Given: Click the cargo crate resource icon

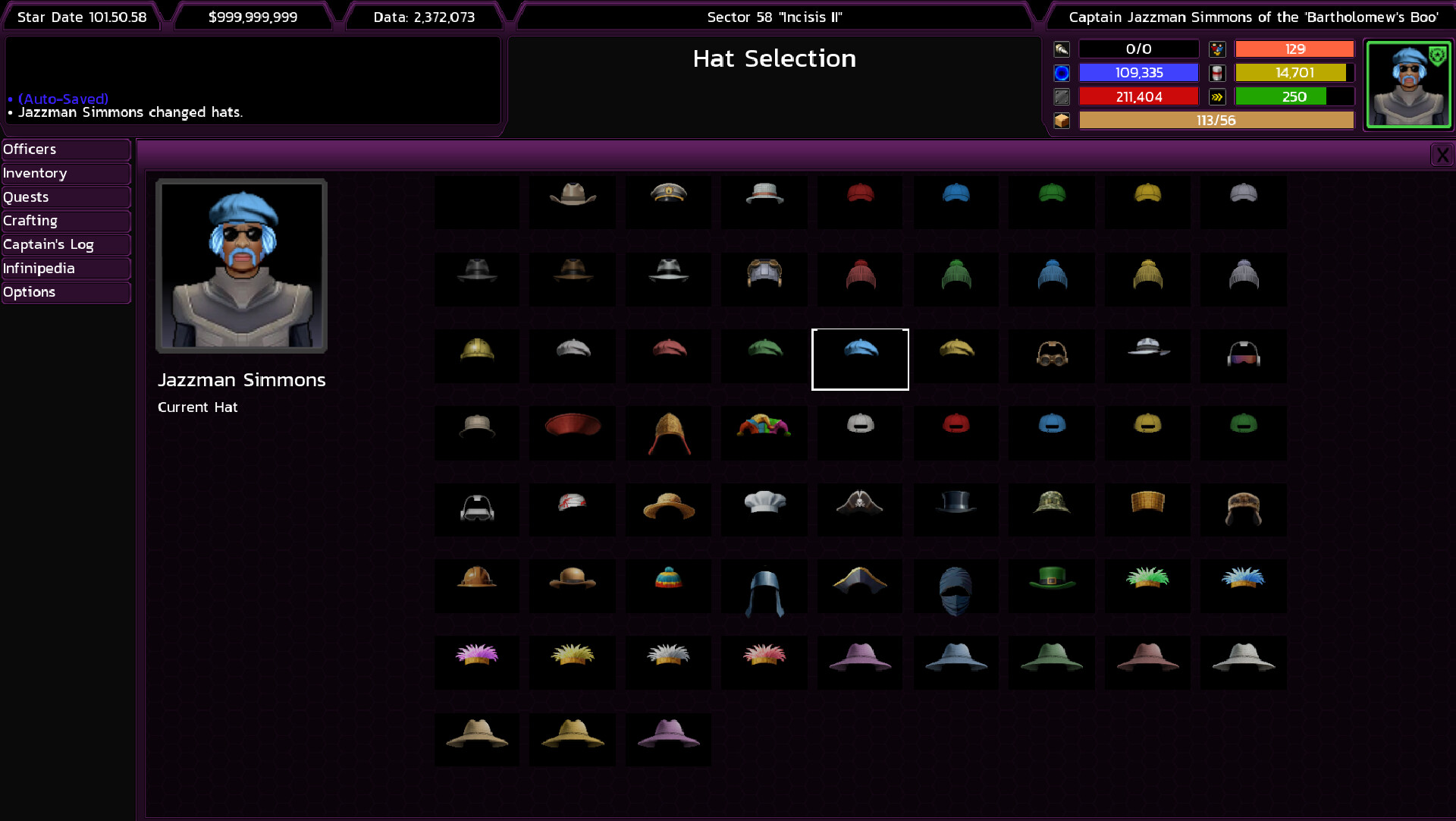Looking at the screenshot, I should click(x=1062, y=120).
